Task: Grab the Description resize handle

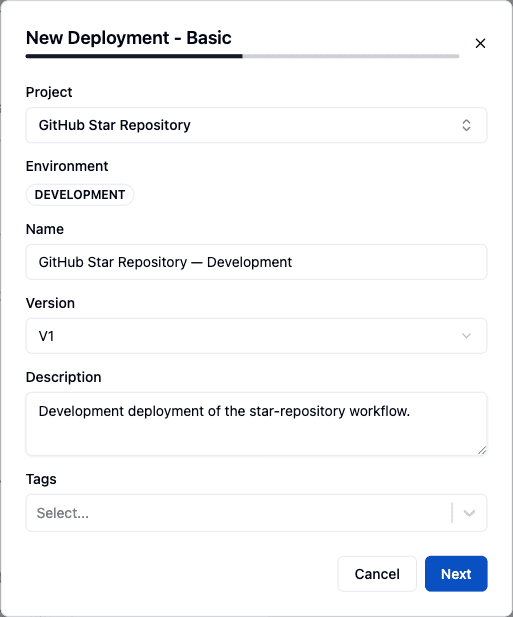Action: pyautogui.click(x=482, y=450)
